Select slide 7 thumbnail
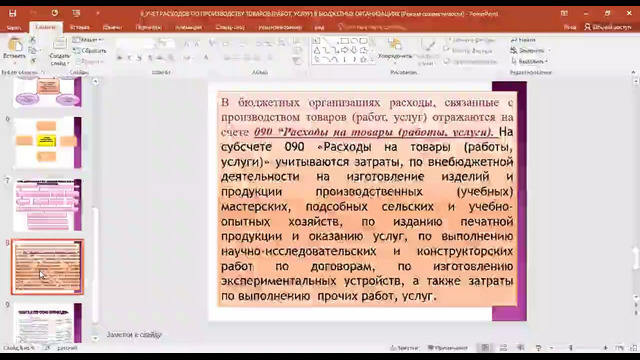This screenshot has width=640, height=360. 47,205
